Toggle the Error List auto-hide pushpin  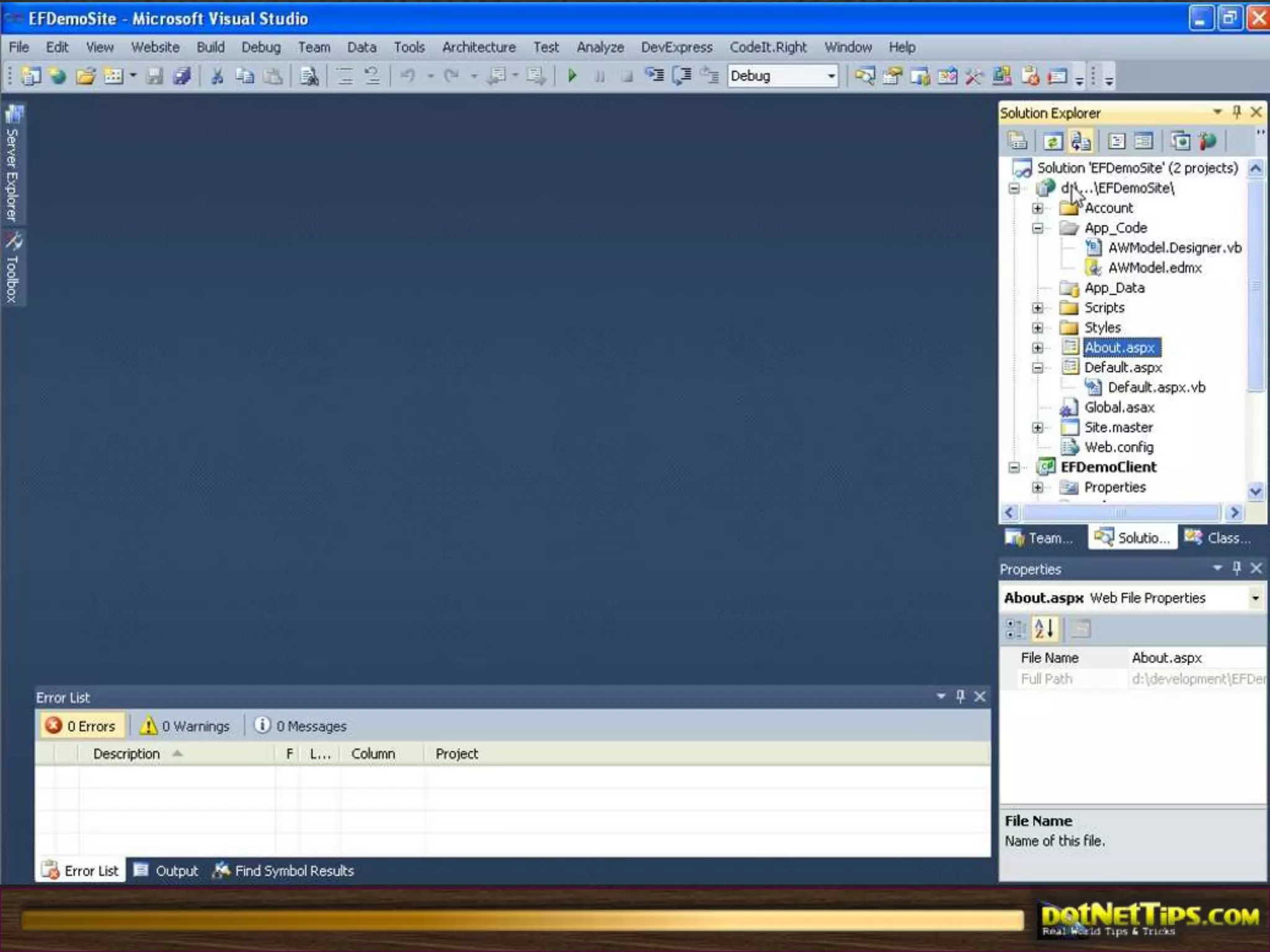click(x=961, y=697)
